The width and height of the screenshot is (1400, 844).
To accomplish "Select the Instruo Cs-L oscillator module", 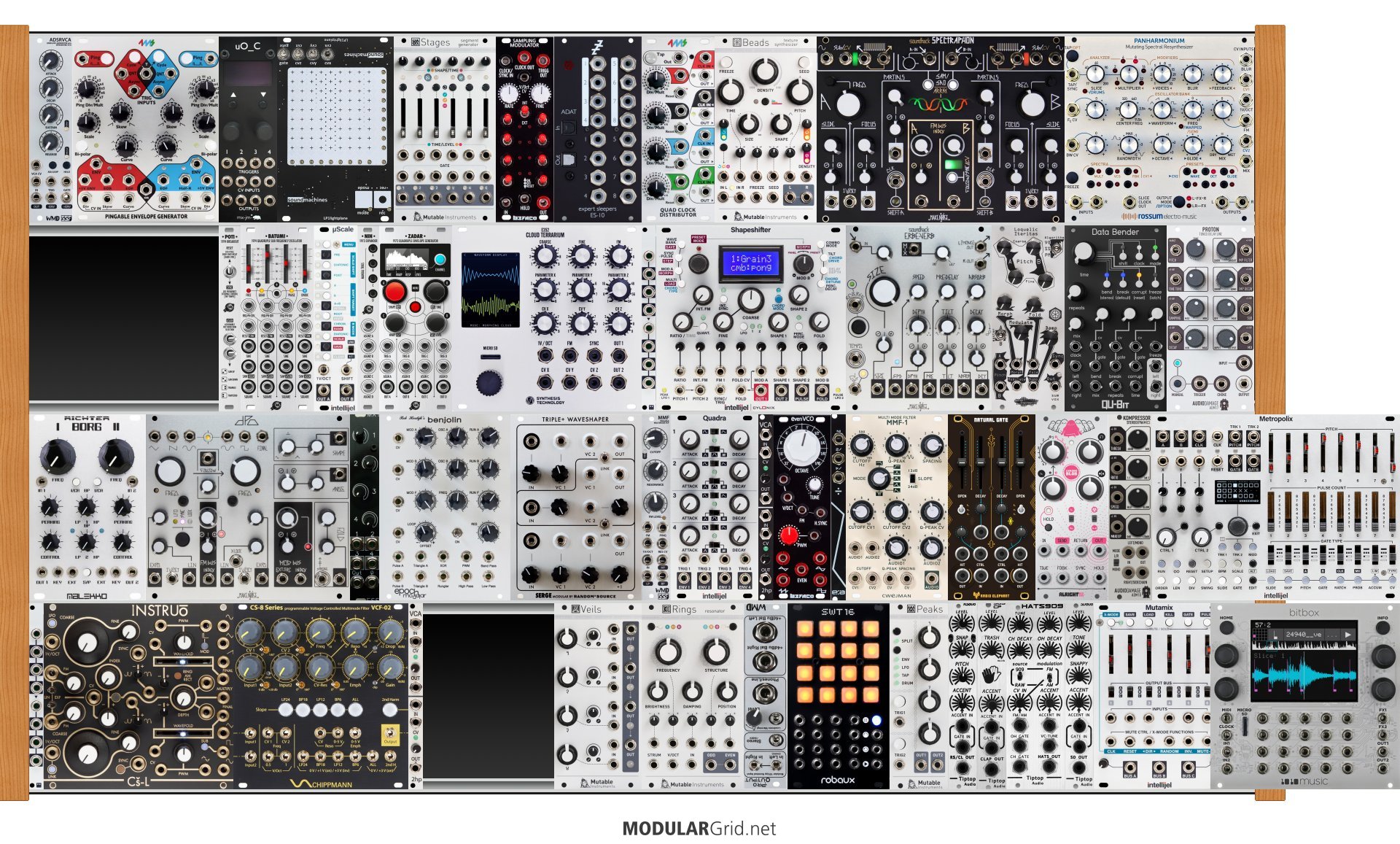I will (139, 696).
